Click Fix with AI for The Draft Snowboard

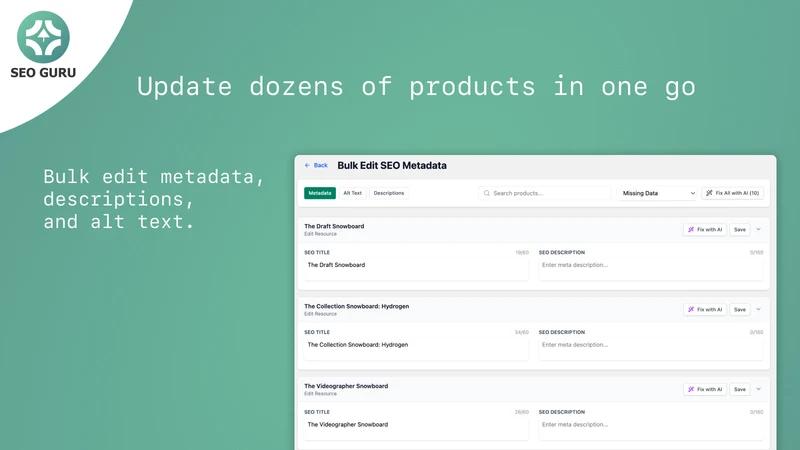tap(705, 230)
